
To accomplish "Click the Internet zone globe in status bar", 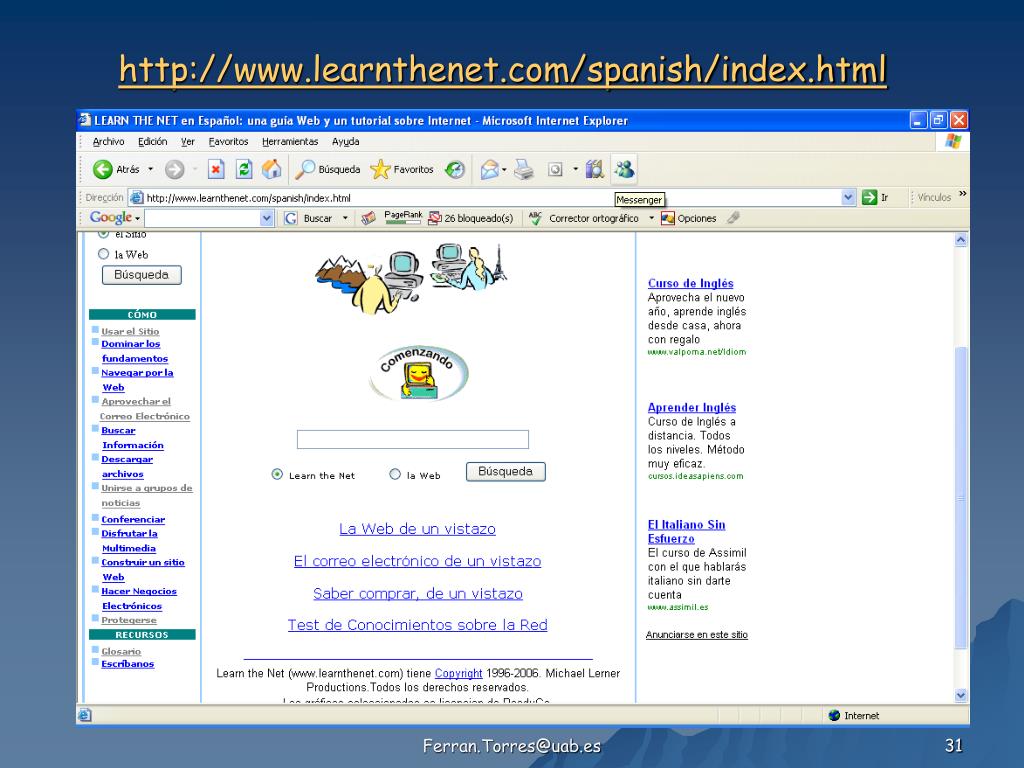I will tap(834, 715).
